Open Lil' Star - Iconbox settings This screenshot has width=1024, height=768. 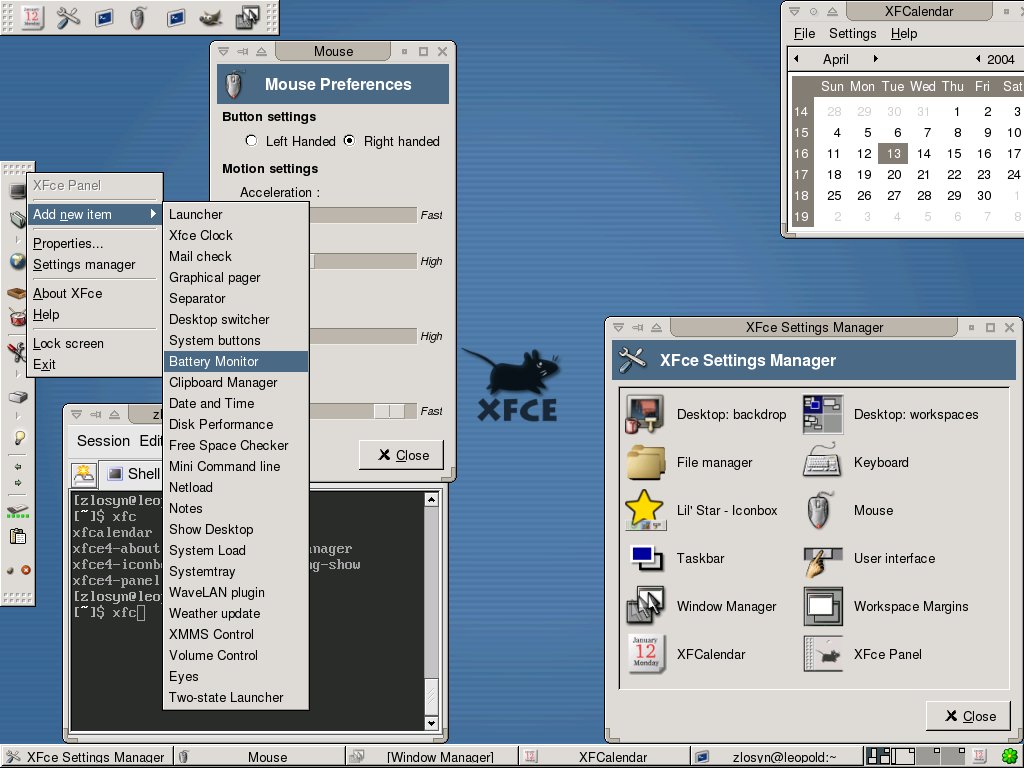pyautogui.click(x=701, y=510)
